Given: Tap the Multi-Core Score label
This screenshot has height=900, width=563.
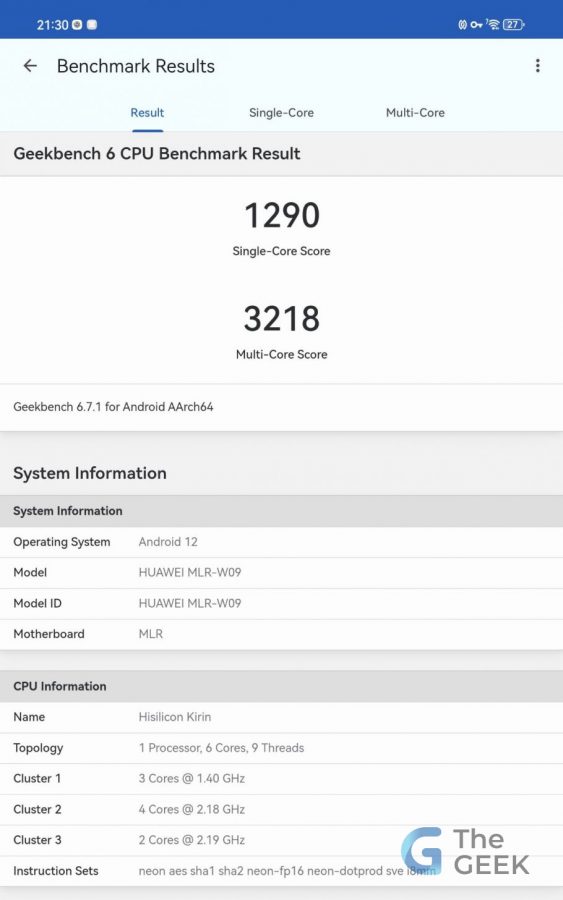Looking at the screenshot, I should pyautogui.click(x=281, y=355).
